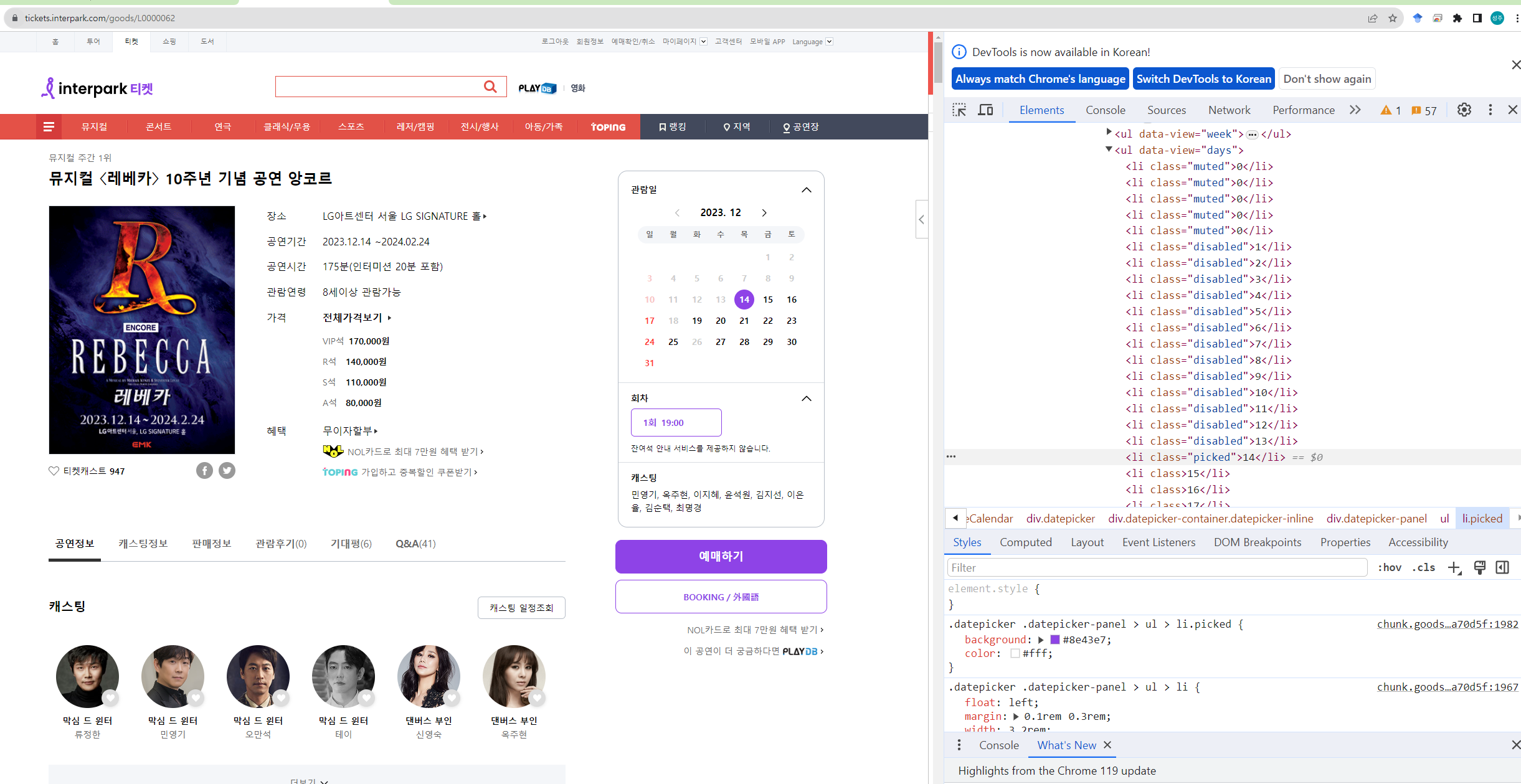Select the 1회 19:00 showtime
1521x784 pixels.
[676, 422]
